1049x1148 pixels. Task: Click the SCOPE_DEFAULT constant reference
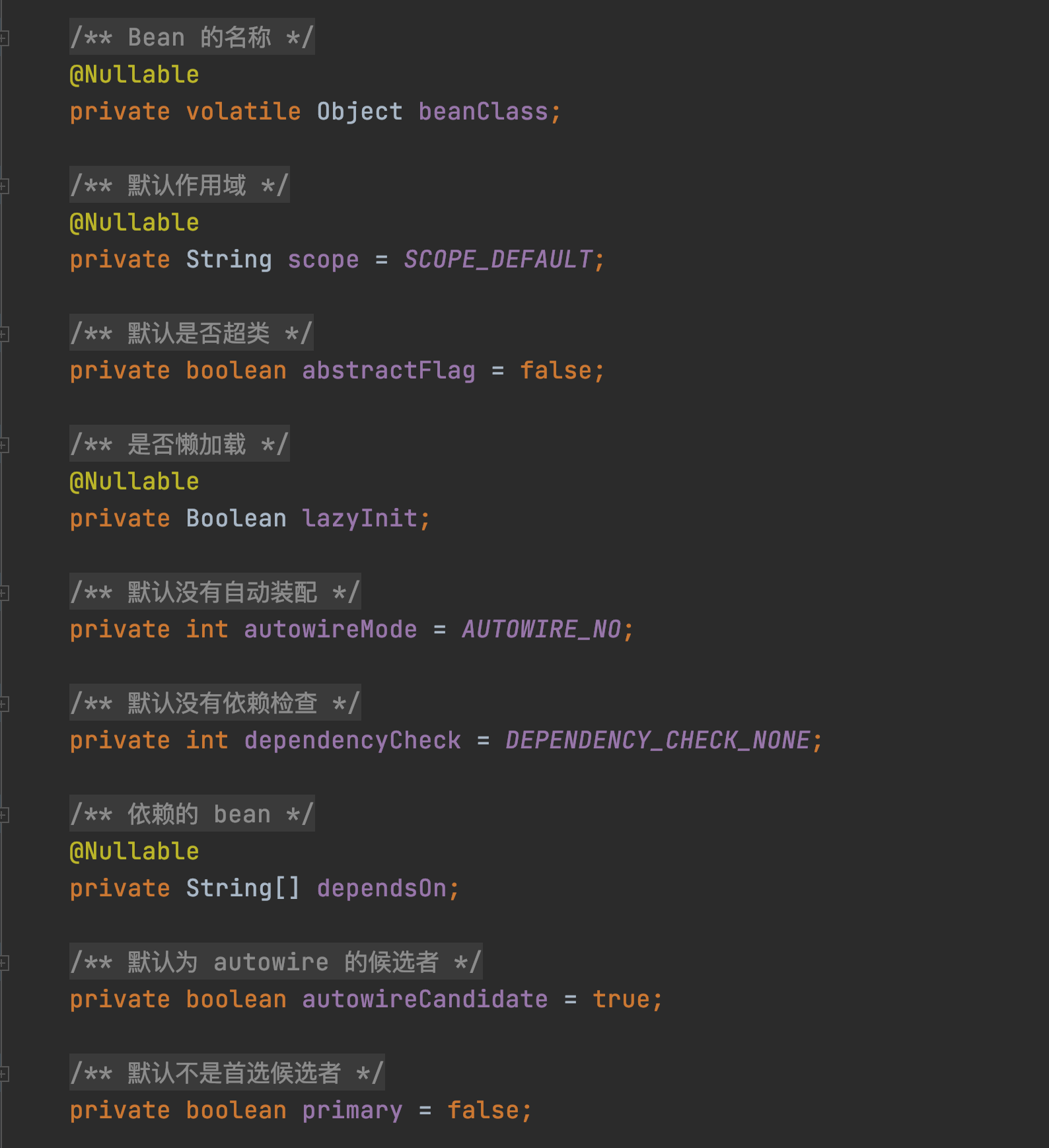coord(498,260)
